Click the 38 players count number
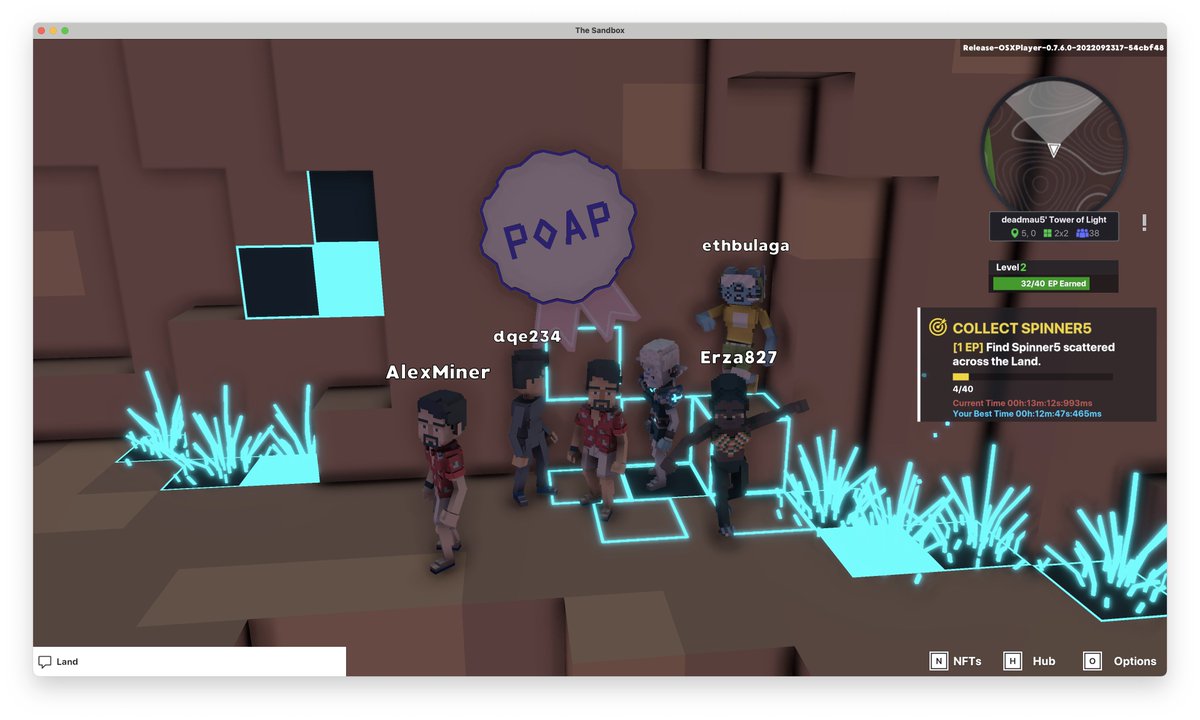 pos(1095,233)
